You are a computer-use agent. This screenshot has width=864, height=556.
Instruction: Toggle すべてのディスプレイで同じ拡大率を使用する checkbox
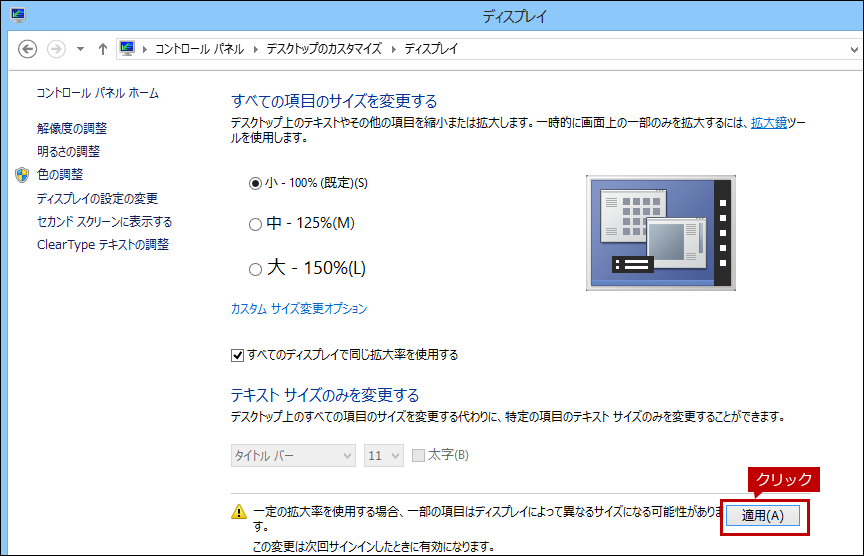[237, 355]
